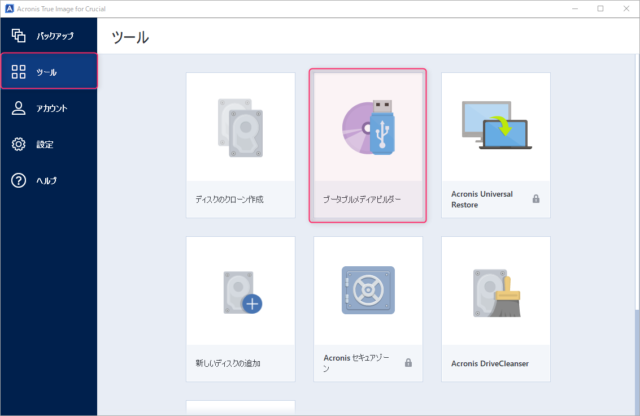
Task: Click the USB and disc media builder icon
Action: point(368,128)
